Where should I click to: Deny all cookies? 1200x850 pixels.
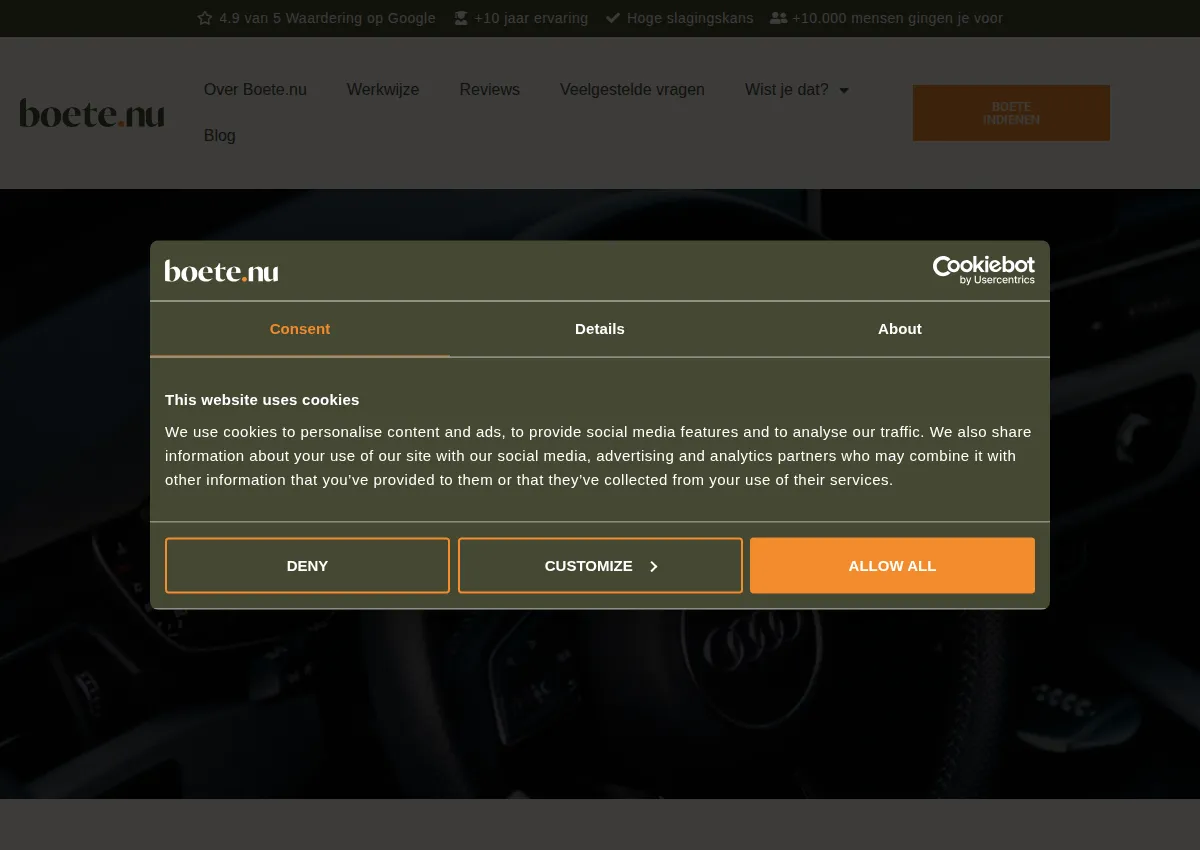click(307, 566)
